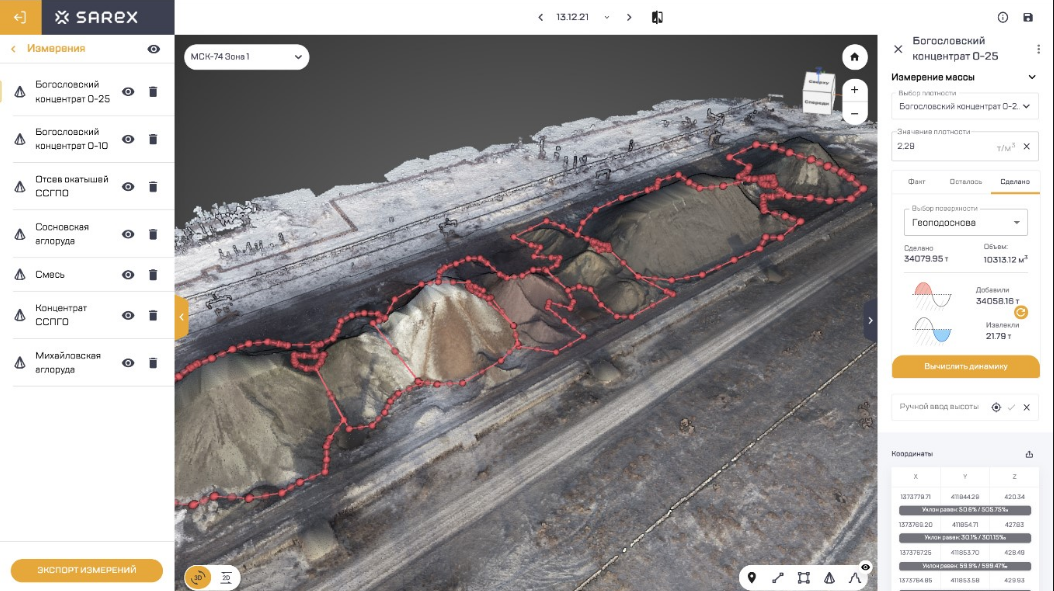Save the project with the floppy icon

(1028, 17)
